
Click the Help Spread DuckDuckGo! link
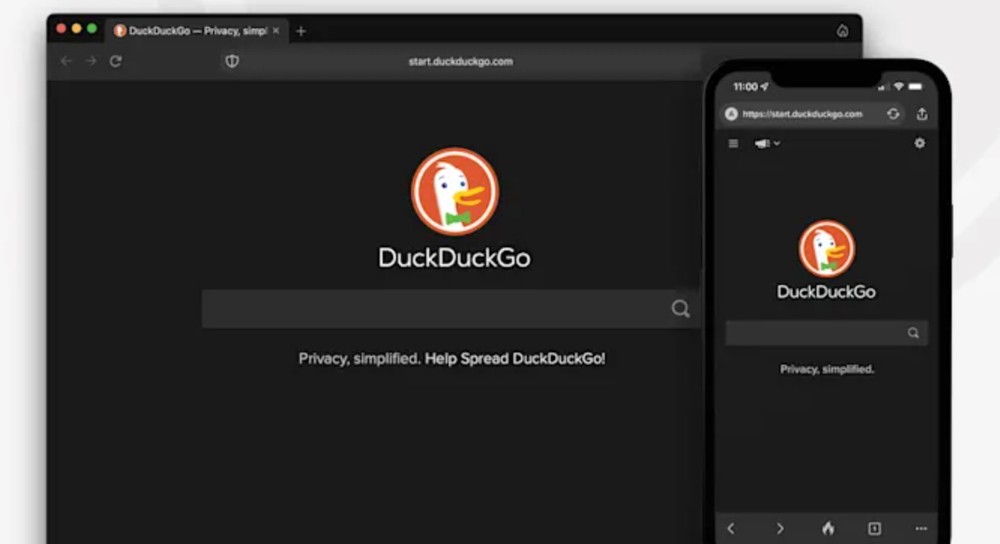pos(515,359)
